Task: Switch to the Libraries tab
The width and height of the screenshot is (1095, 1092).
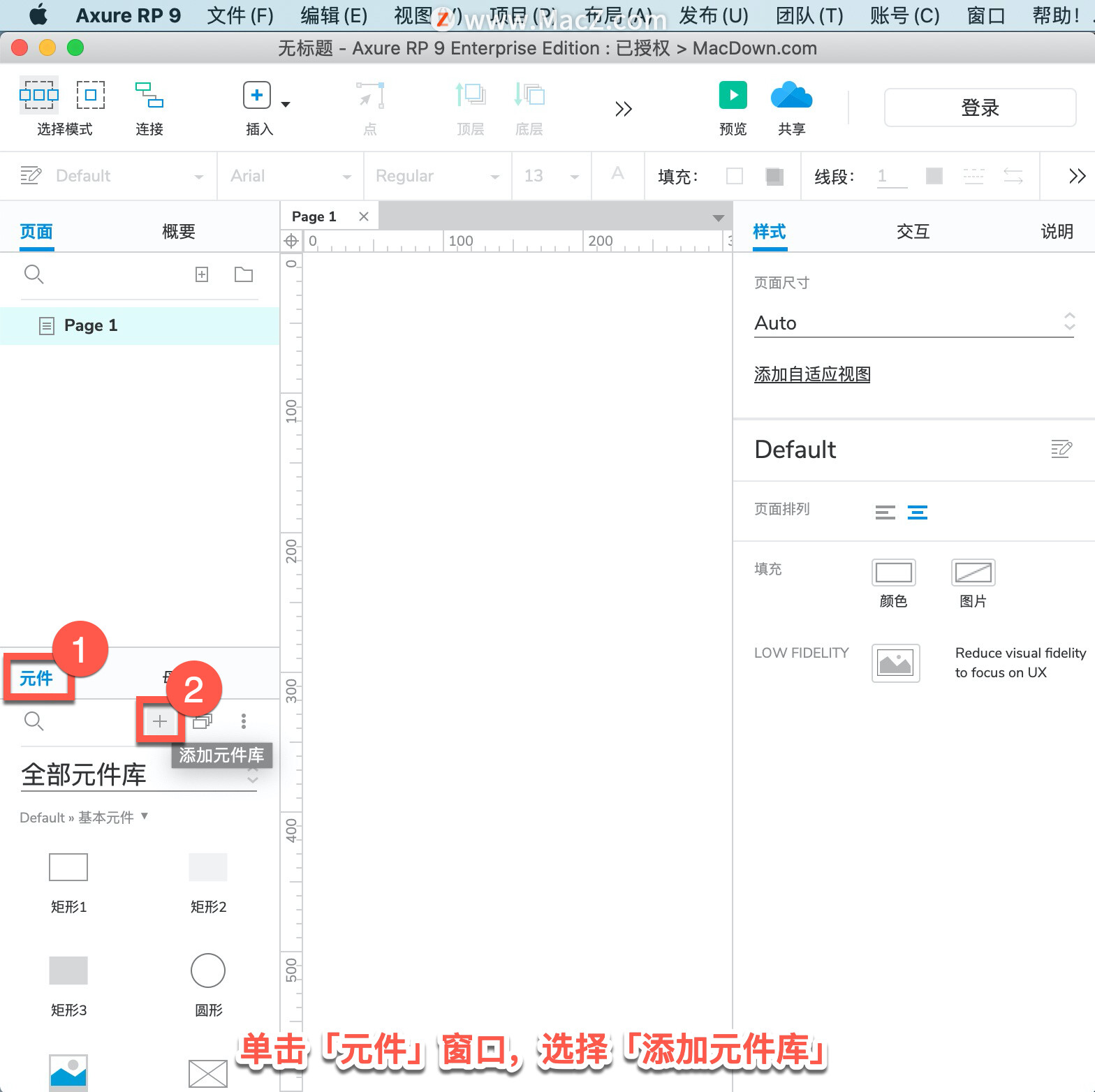Action: click(36, 678)
